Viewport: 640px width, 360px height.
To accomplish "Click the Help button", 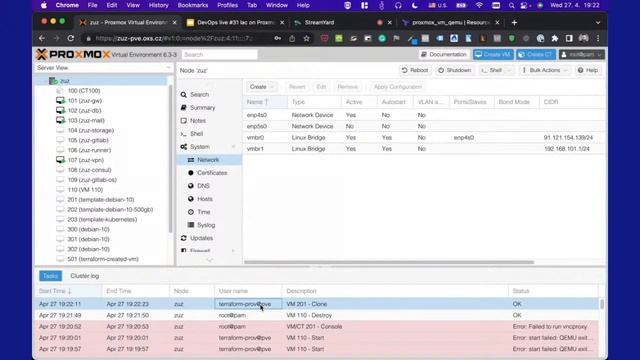I will pyautogui.click(x=588, y=70).
